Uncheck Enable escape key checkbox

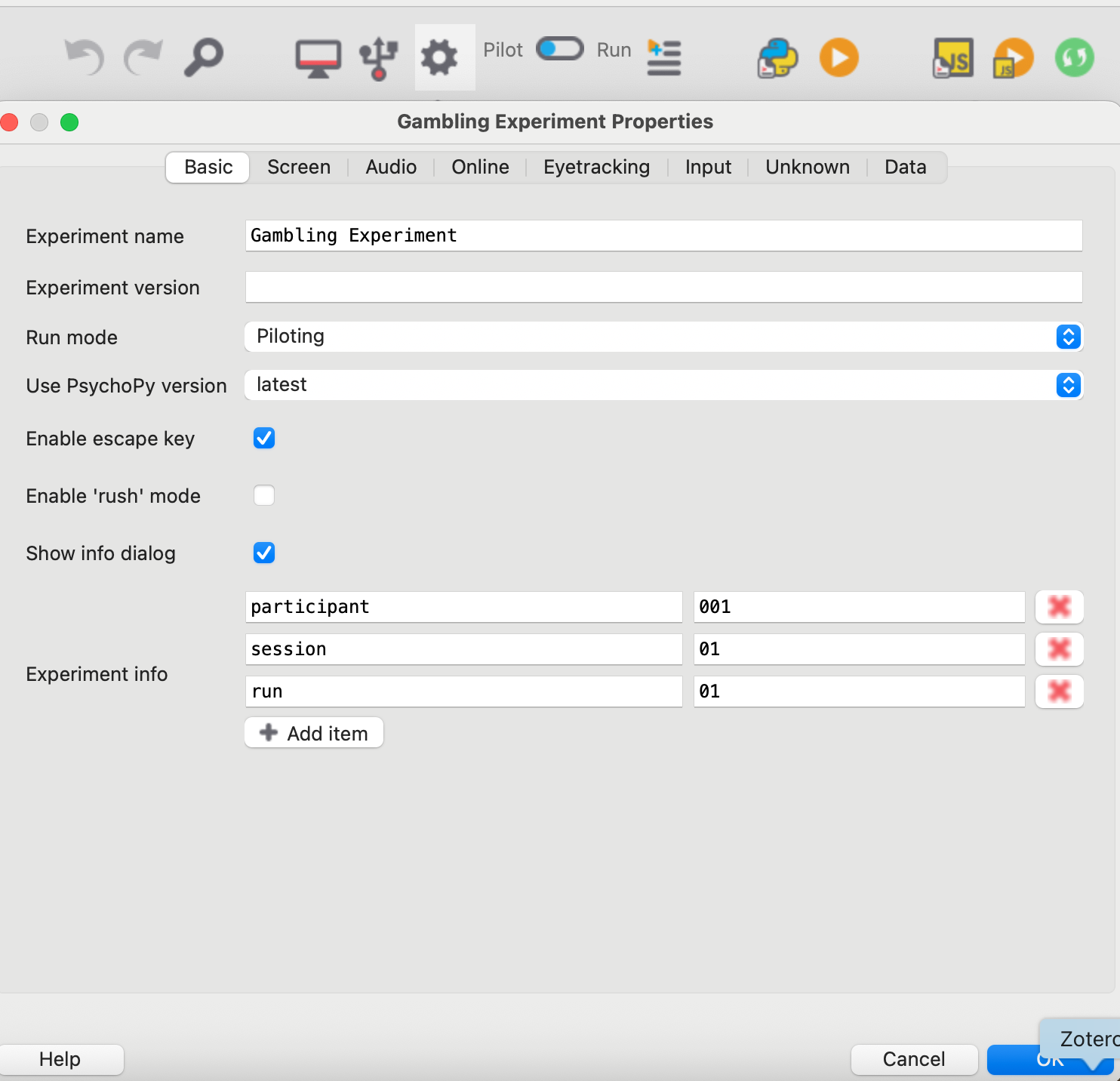point(264,438)
